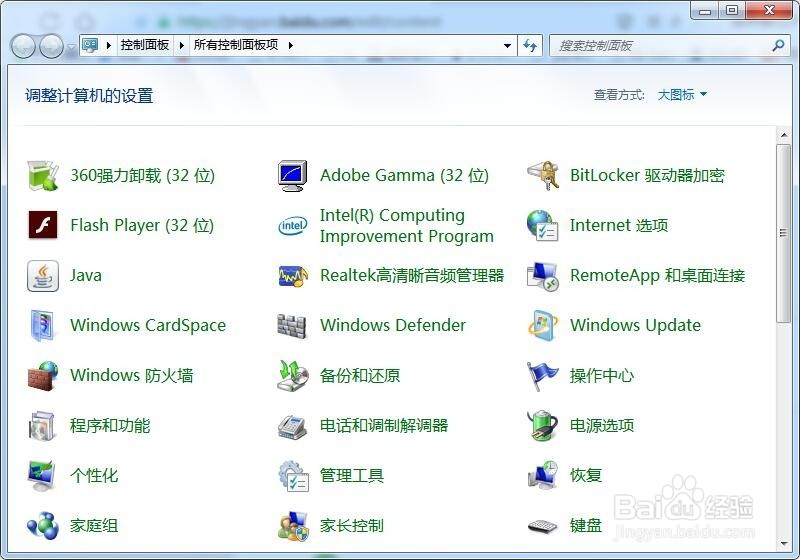
Task: Click the 操作中心 text link
Action: coord(602,375)
